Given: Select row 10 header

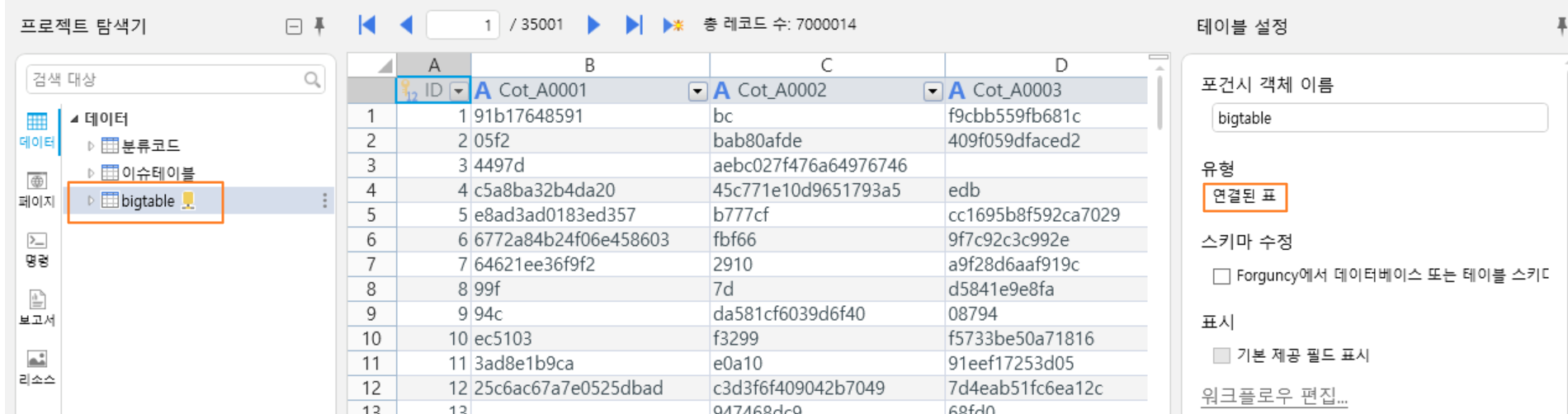Looking at the screenshot, I should [x=371, y=339].
